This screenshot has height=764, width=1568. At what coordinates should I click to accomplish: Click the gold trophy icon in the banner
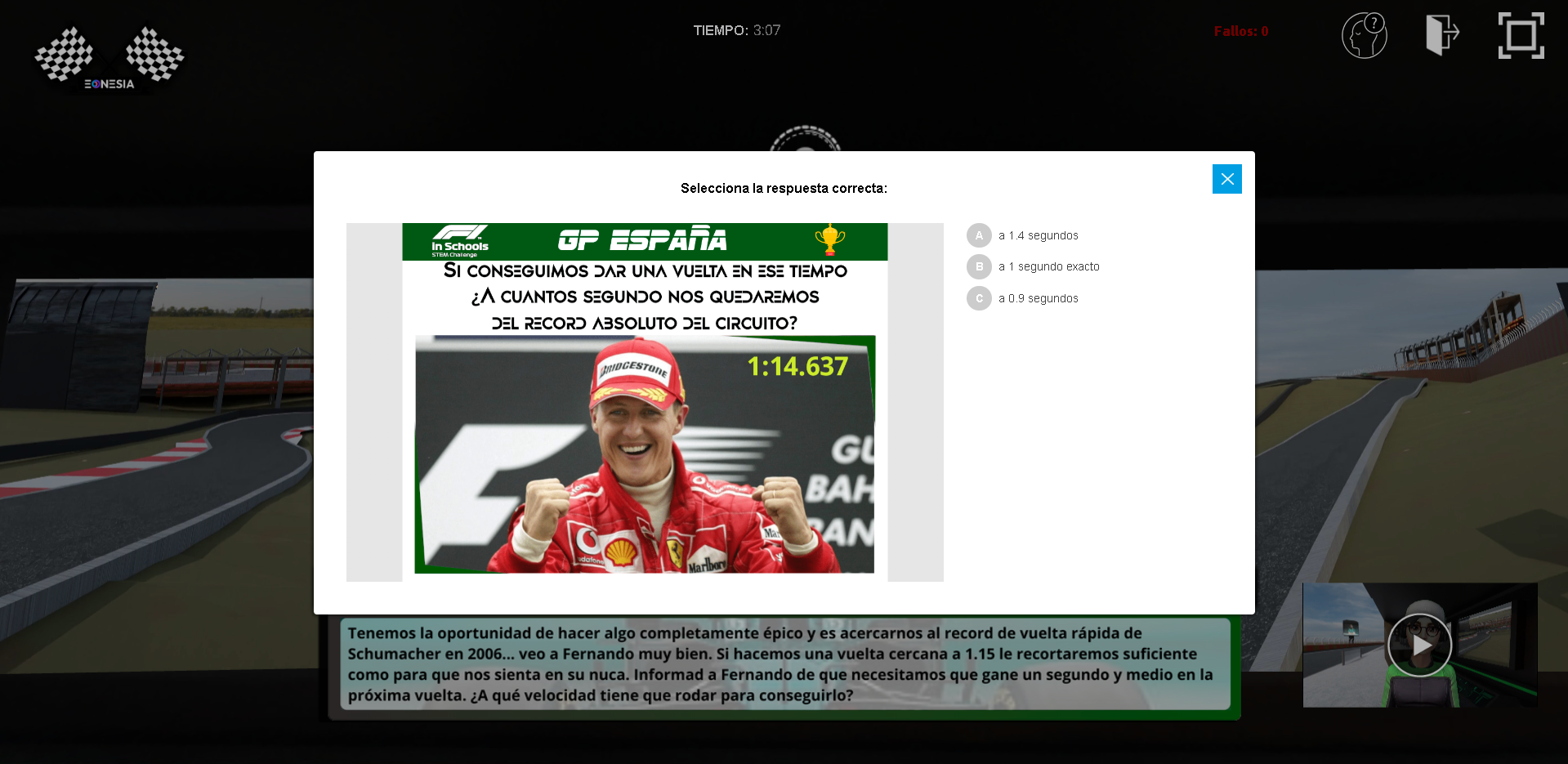829,239
